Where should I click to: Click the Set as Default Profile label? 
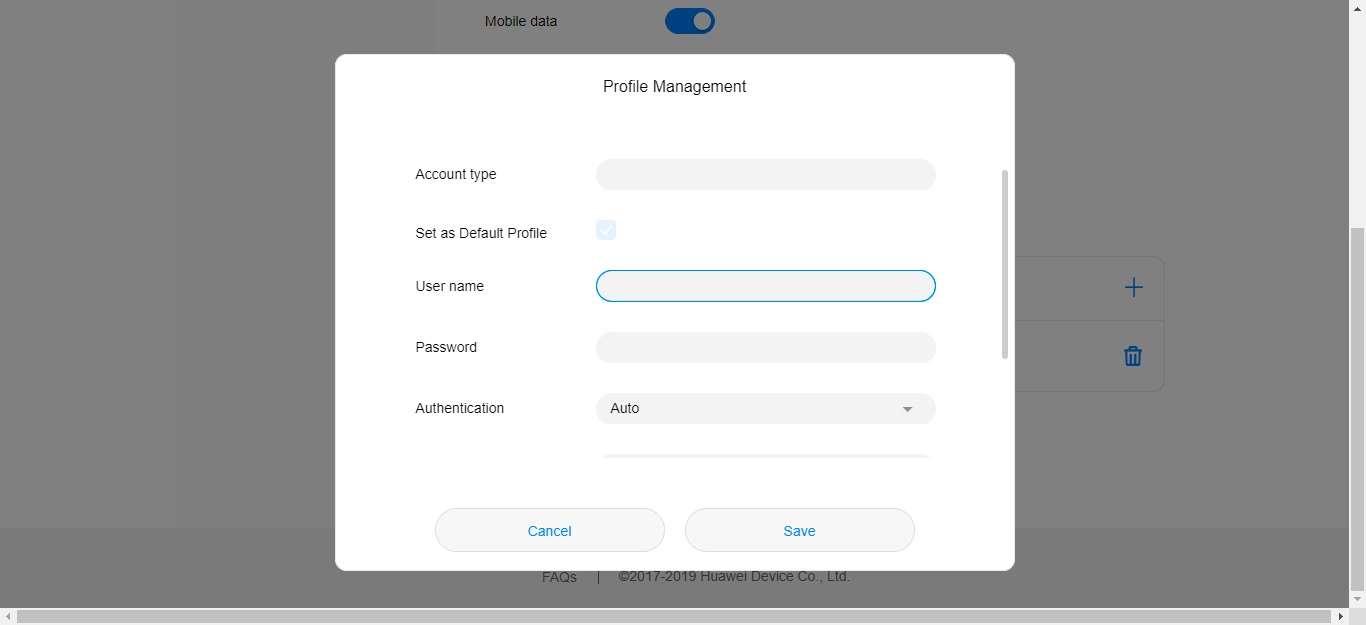pyautogui.click(x=481, y=233)
